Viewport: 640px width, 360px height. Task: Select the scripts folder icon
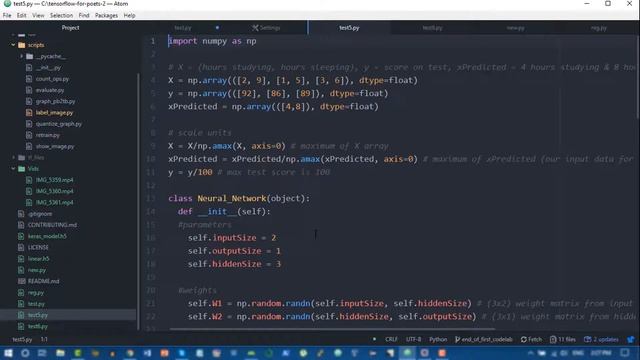[22, 45]
